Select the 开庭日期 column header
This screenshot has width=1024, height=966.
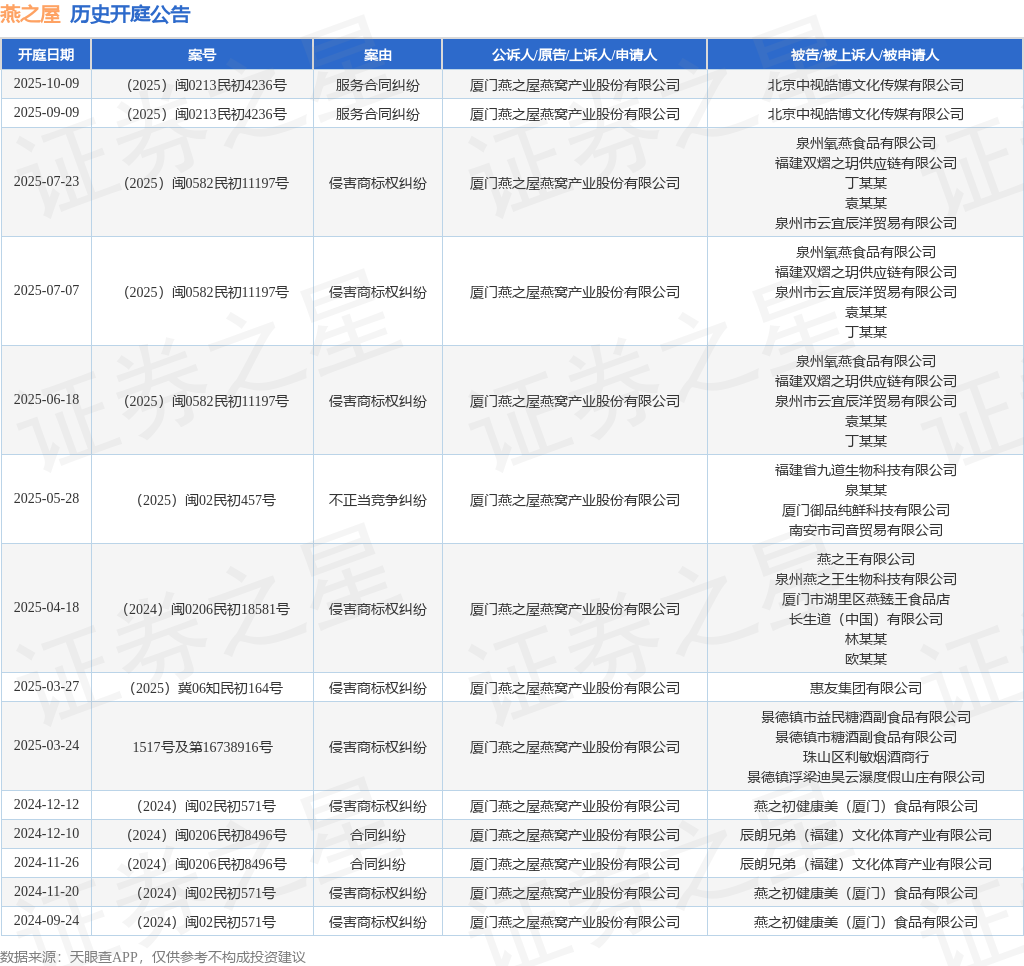click(46, 55)
